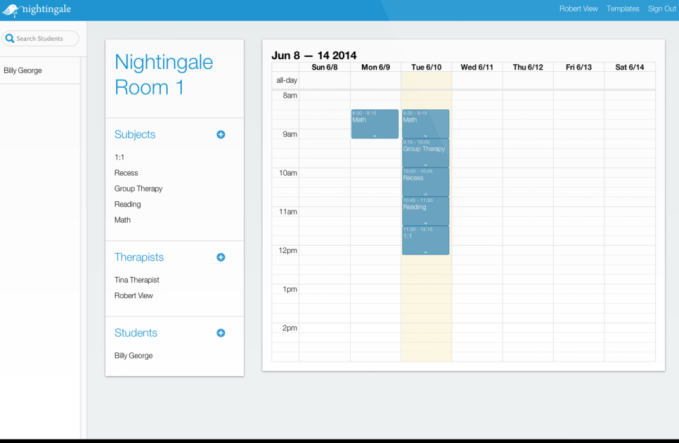
Task: Click the Thu 6/12 column header
Action: (528, 67)
